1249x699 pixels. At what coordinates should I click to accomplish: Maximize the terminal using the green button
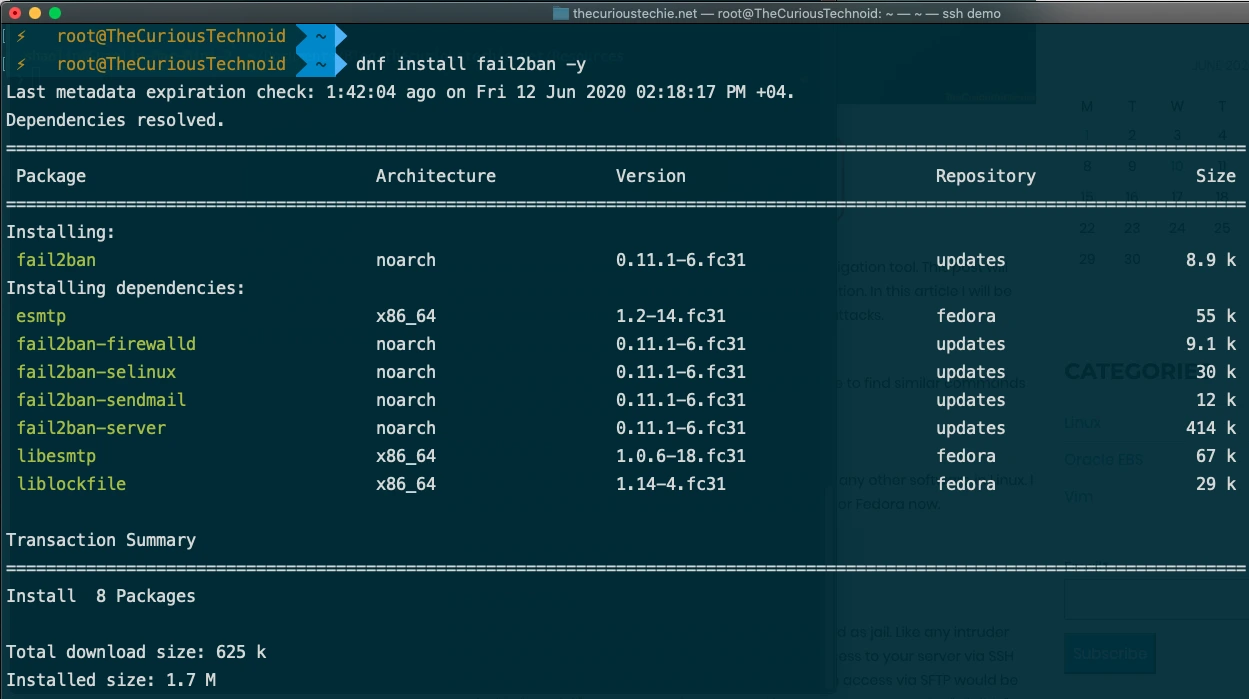click(54, 13)
